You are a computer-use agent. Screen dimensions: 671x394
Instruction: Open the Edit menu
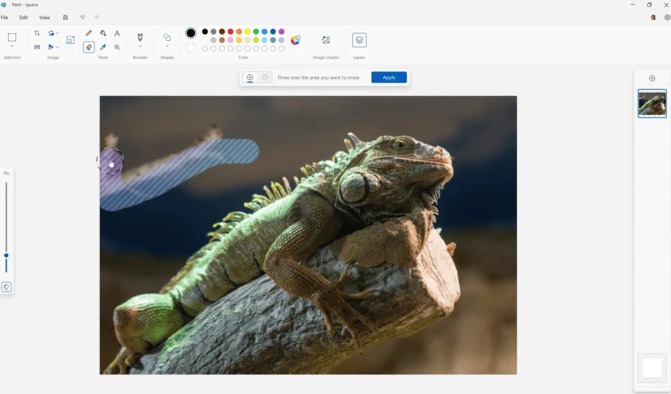24,18
